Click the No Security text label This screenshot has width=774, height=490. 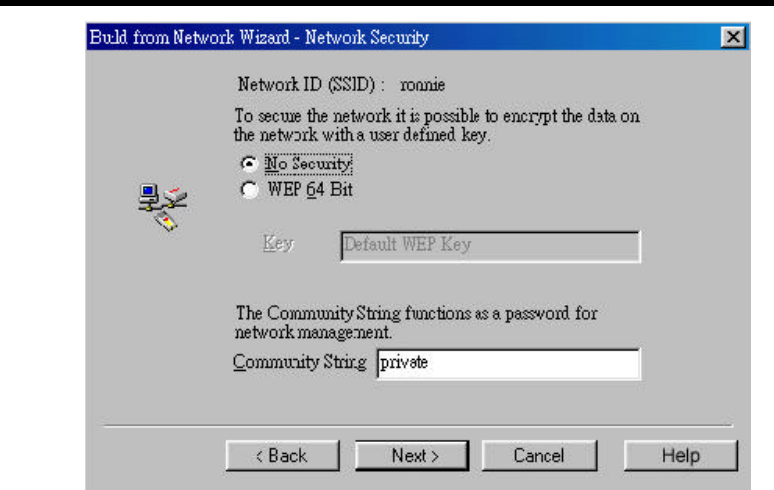pyautogui.click(x=309, y=164)
